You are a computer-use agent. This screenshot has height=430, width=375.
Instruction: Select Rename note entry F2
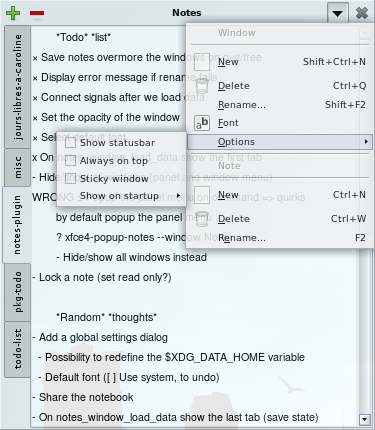pyautogui.click(x=279, y=238)
